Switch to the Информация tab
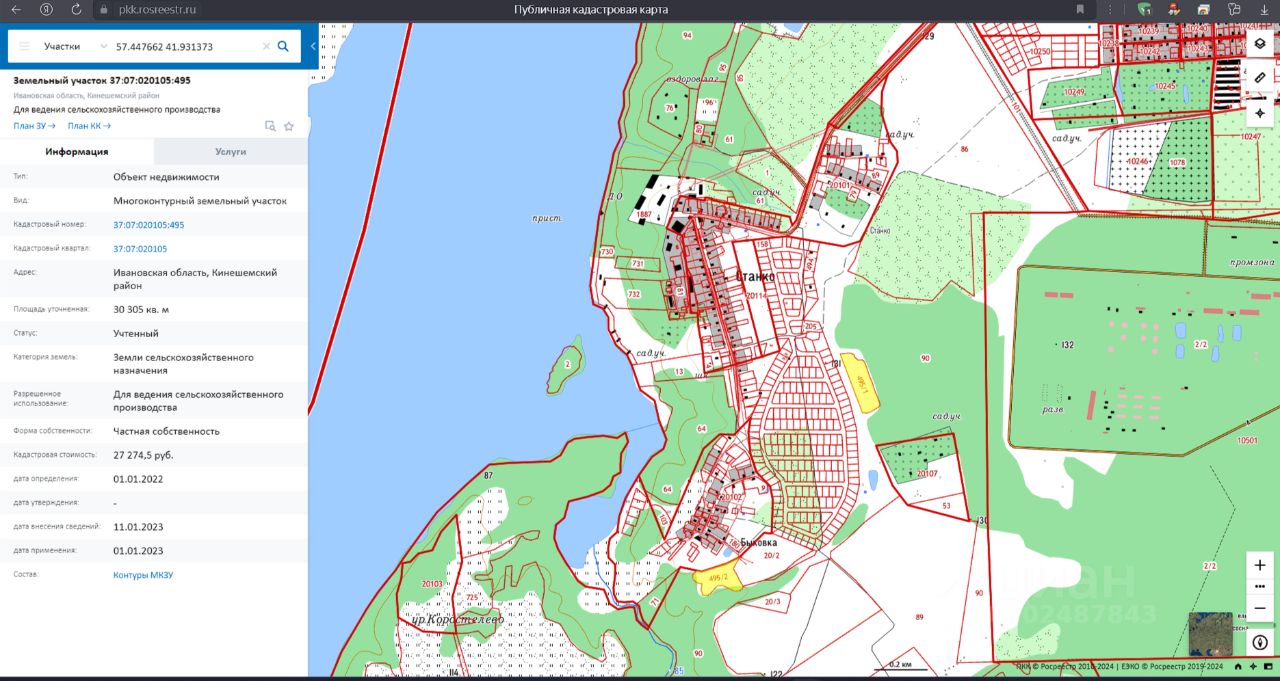Image resolution: width=1280 pixels, height=681 pixels. coord(77,152)
